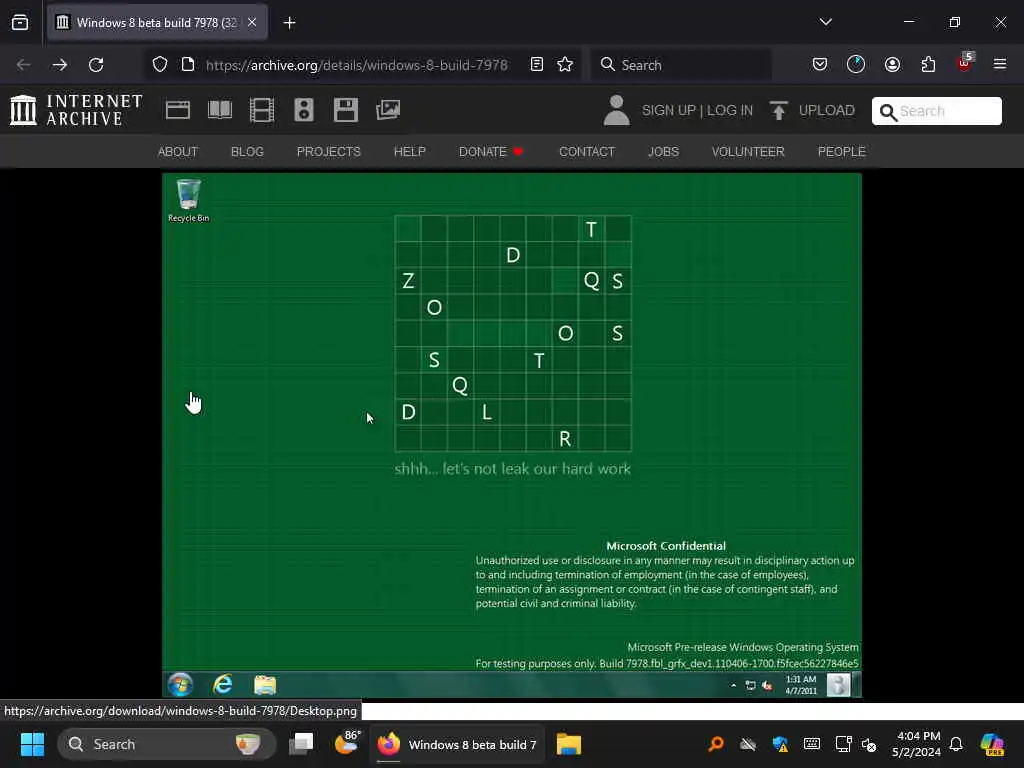Go back to previous page
Viewport: 1024px width, 768px height.
pos(24,65)
